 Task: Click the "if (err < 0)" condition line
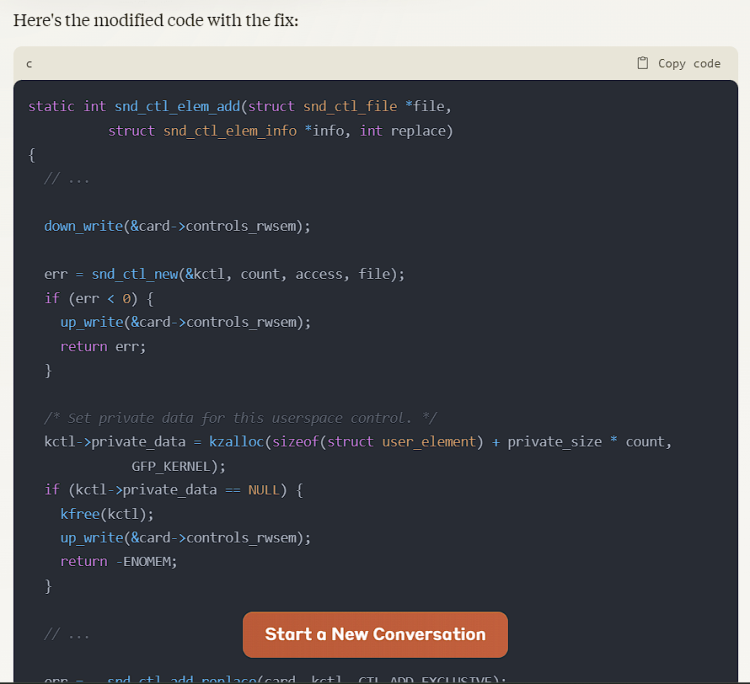pos(99,298)
